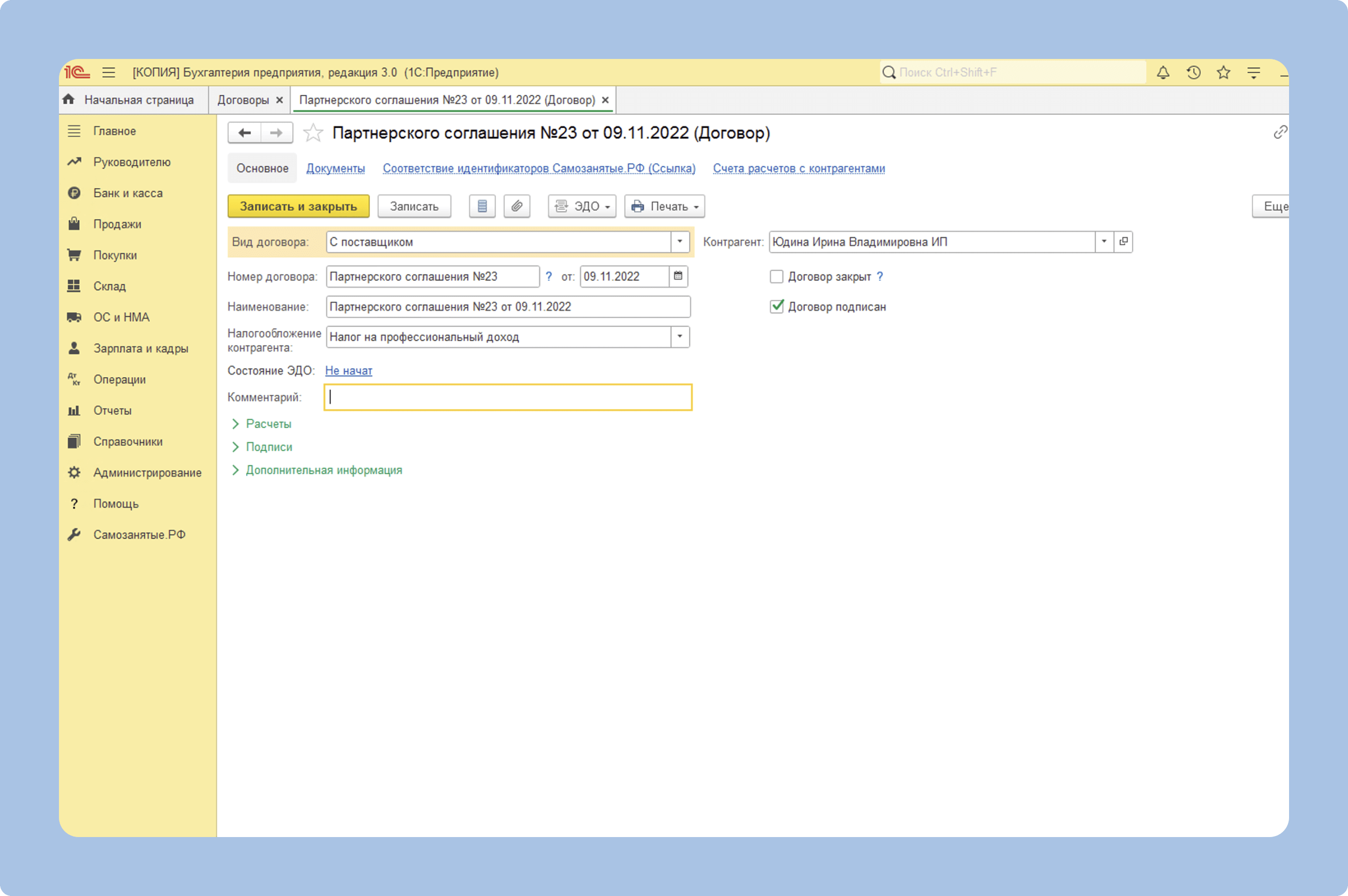Open the Не начат EDO status link

pyautogui.click(x=349, y=370)
